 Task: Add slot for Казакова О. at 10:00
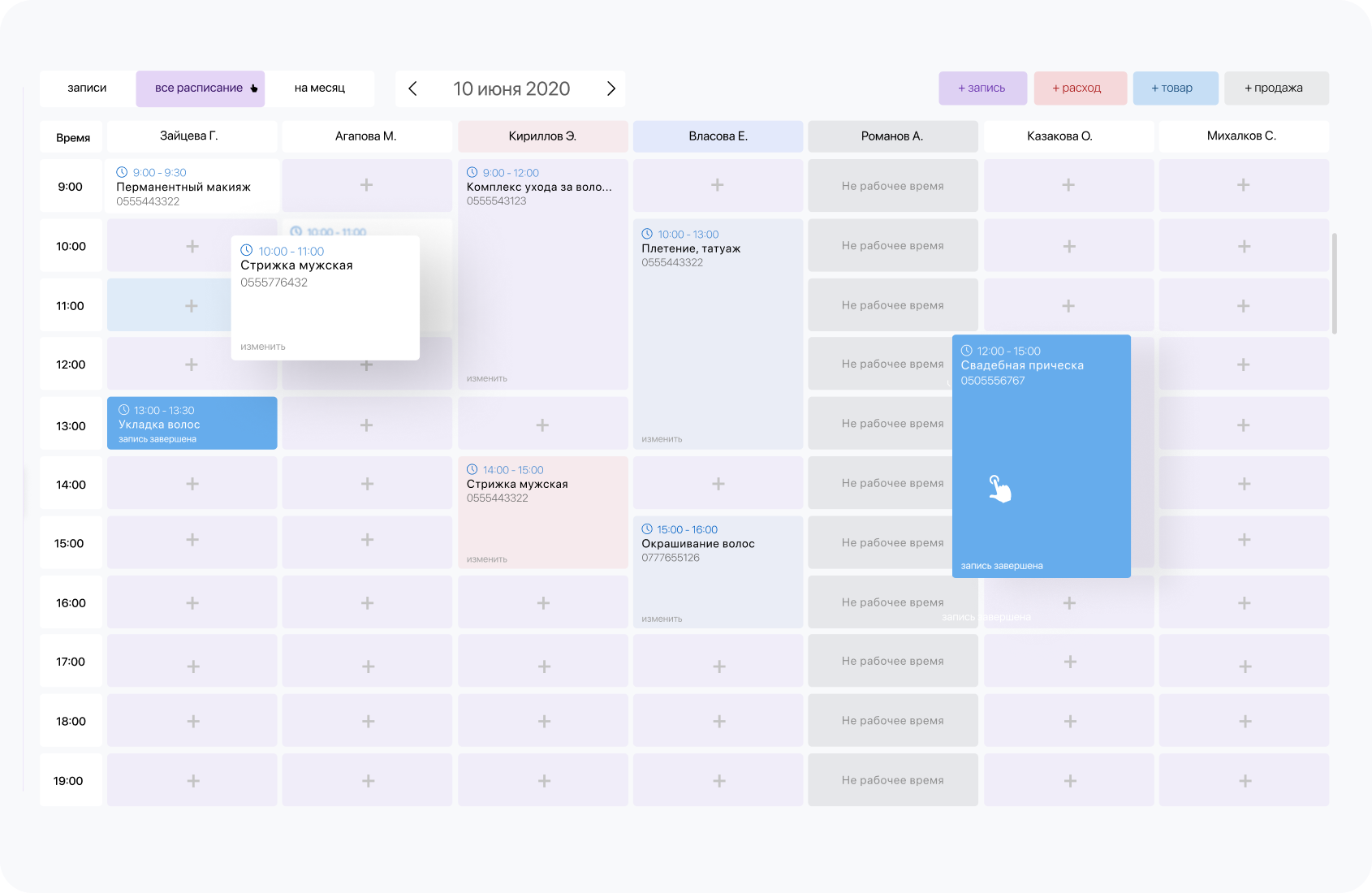click(x=1069, y=246)
